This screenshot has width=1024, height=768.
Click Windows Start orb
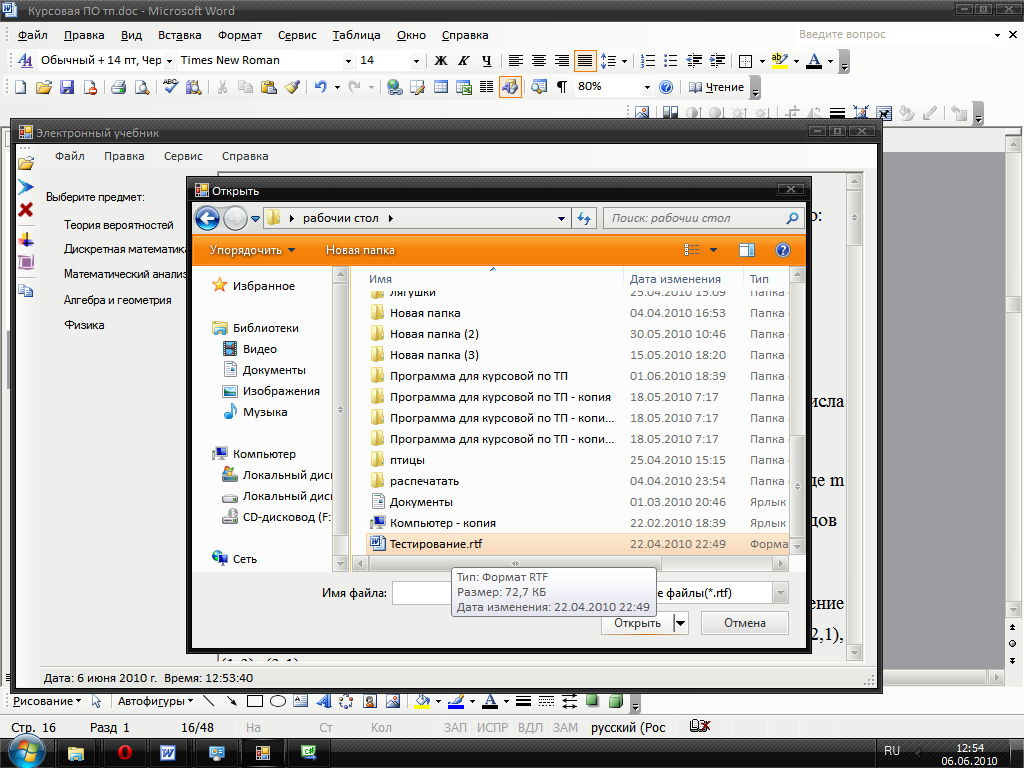coord(25,752)
